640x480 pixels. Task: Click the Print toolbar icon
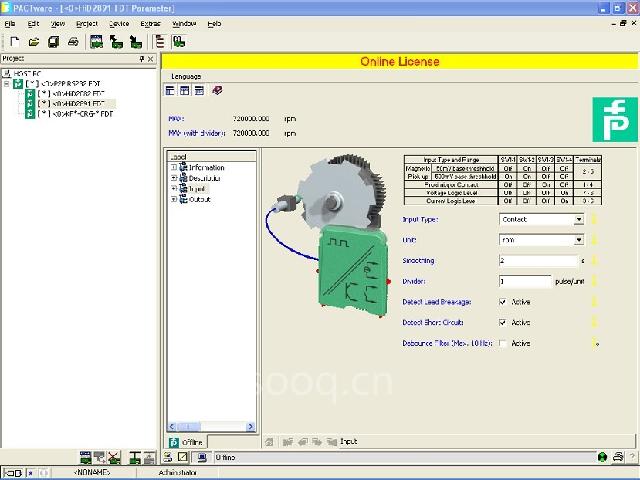pyautogui.click(x=72, y=42)
